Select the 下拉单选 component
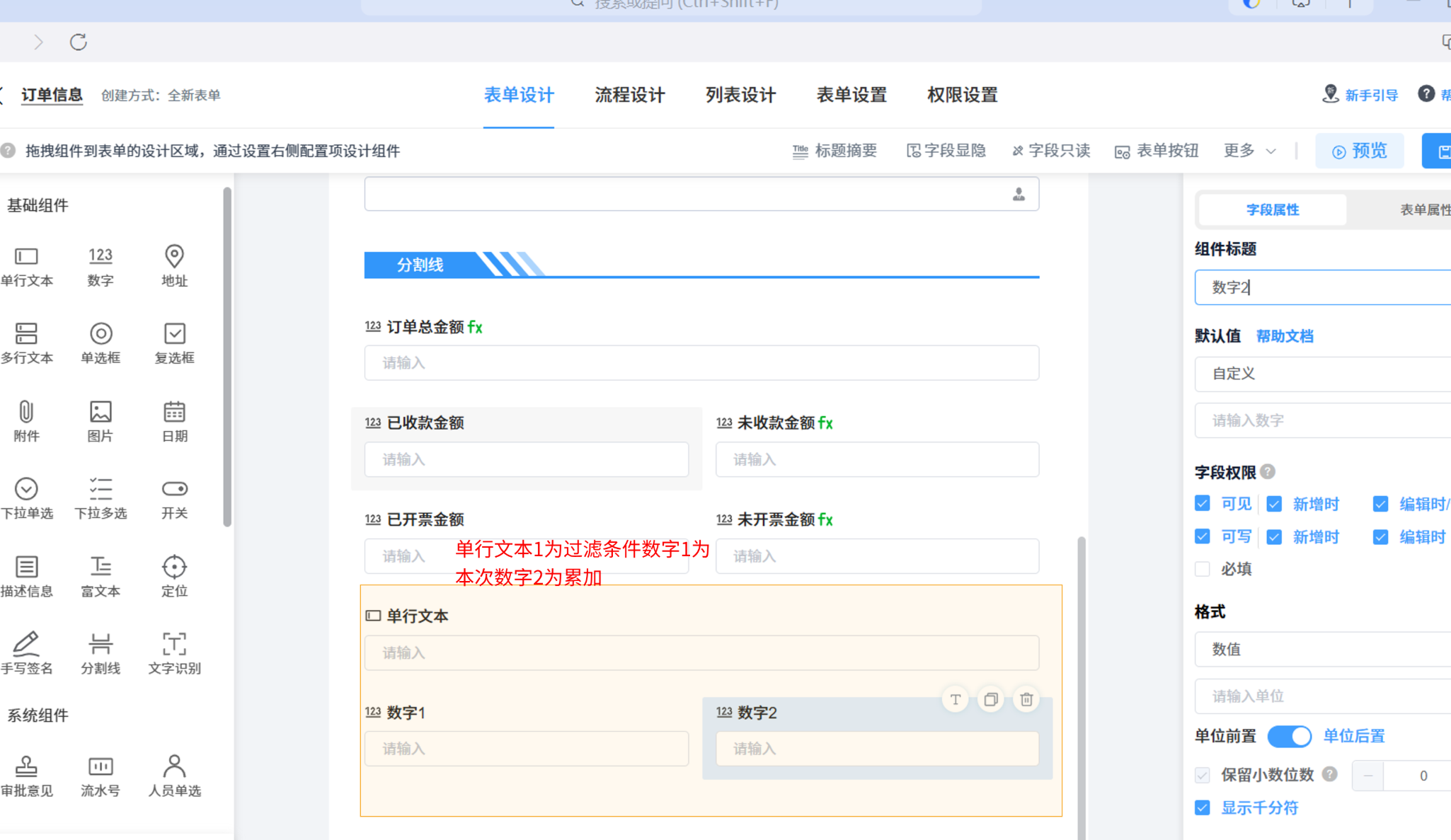The width and height of the screenshot is (1451, 840). 26,499
